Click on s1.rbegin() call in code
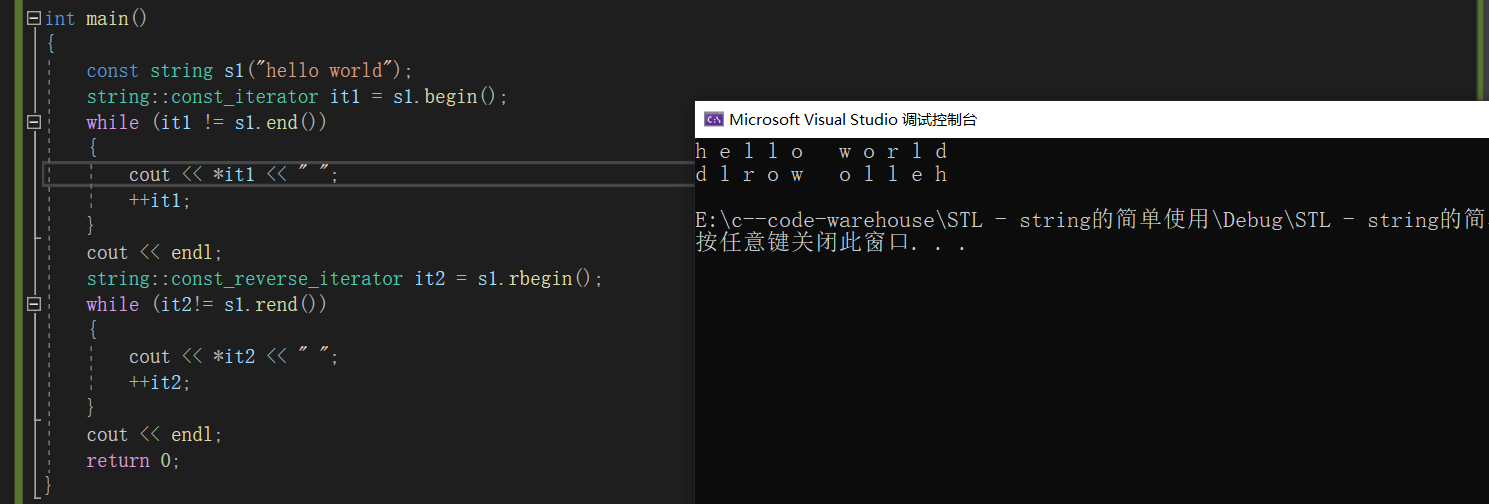The image size is (1489, 504). point(539,278)
